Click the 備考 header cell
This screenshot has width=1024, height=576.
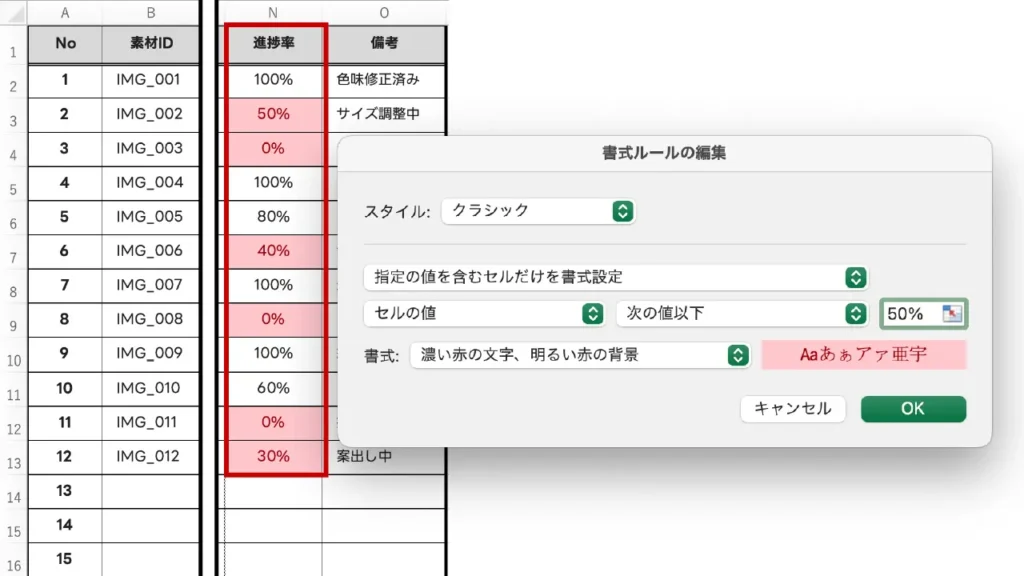point(384,44)
